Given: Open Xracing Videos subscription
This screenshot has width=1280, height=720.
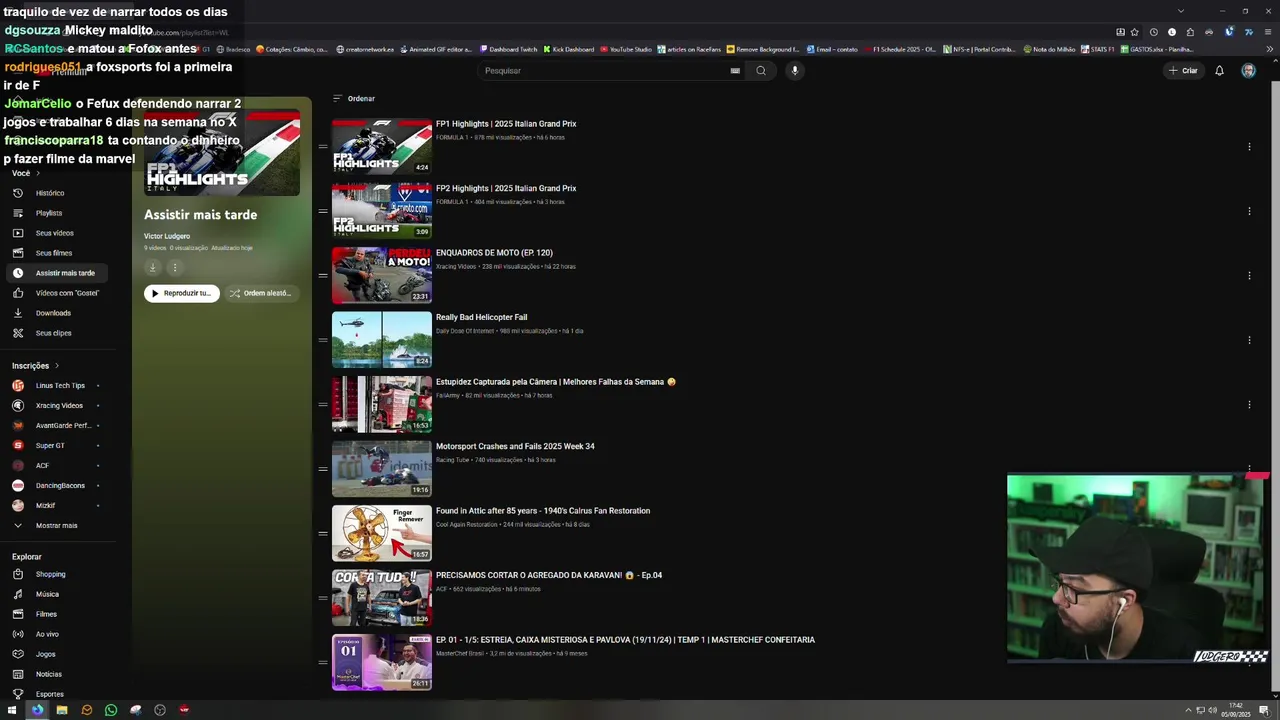Looking at the screenshot, I should click(x=59, y=405).
